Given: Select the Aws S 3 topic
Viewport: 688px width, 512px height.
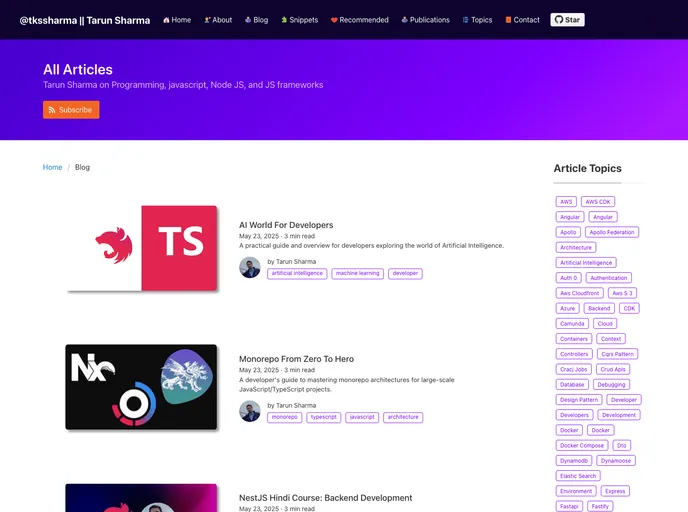Looking at the screenshot, I should 622,293.
